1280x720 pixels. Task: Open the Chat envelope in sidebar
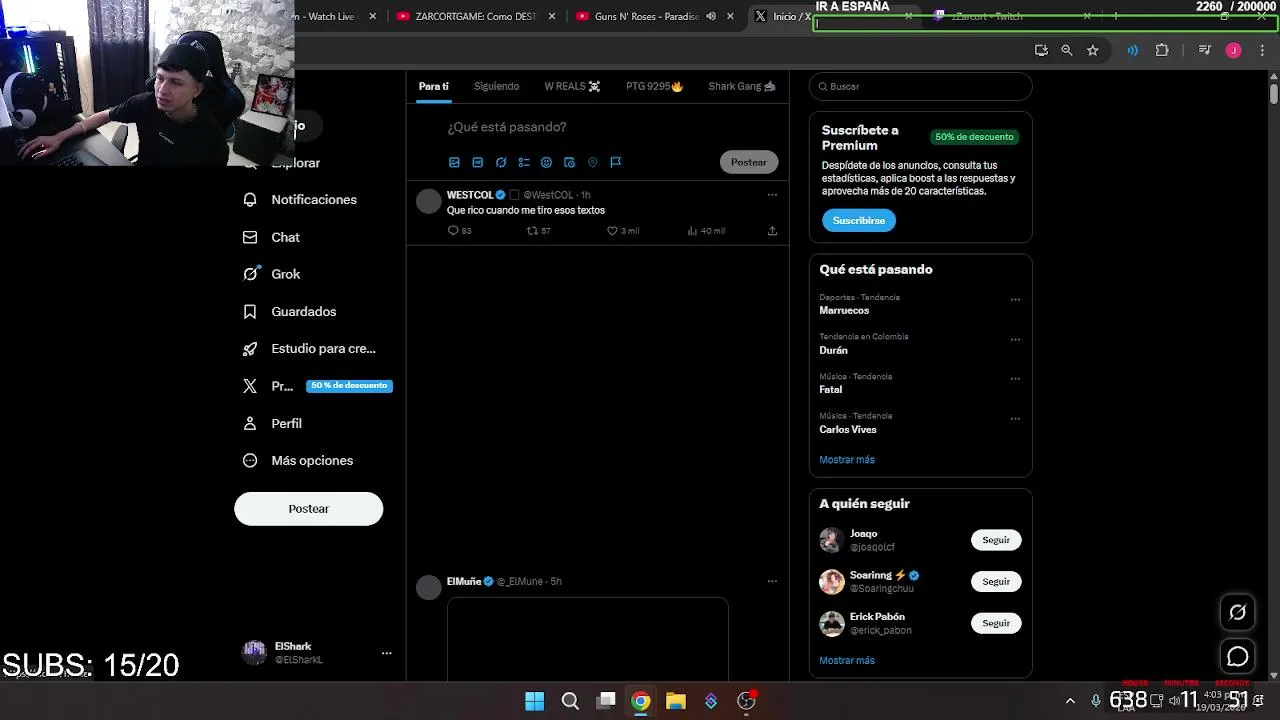pos(250,237)
